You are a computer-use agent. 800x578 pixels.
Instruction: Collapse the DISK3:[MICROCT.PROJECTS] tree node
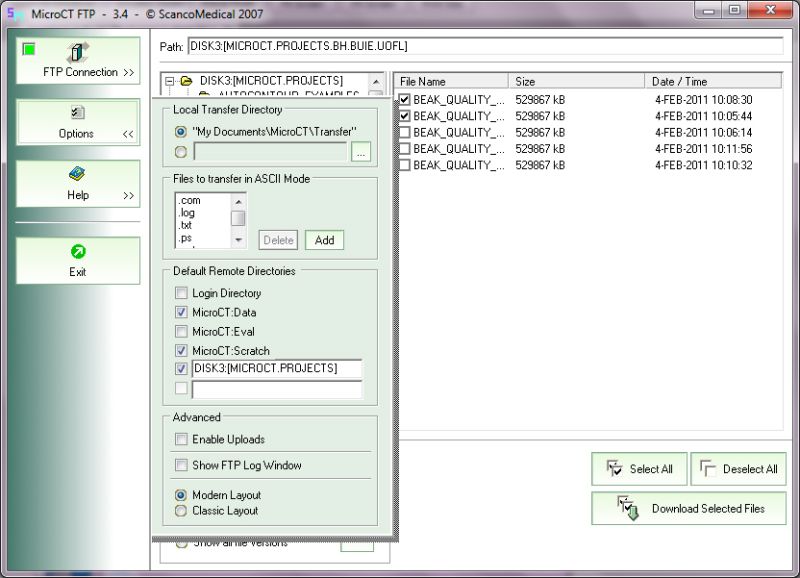point(169,81)
